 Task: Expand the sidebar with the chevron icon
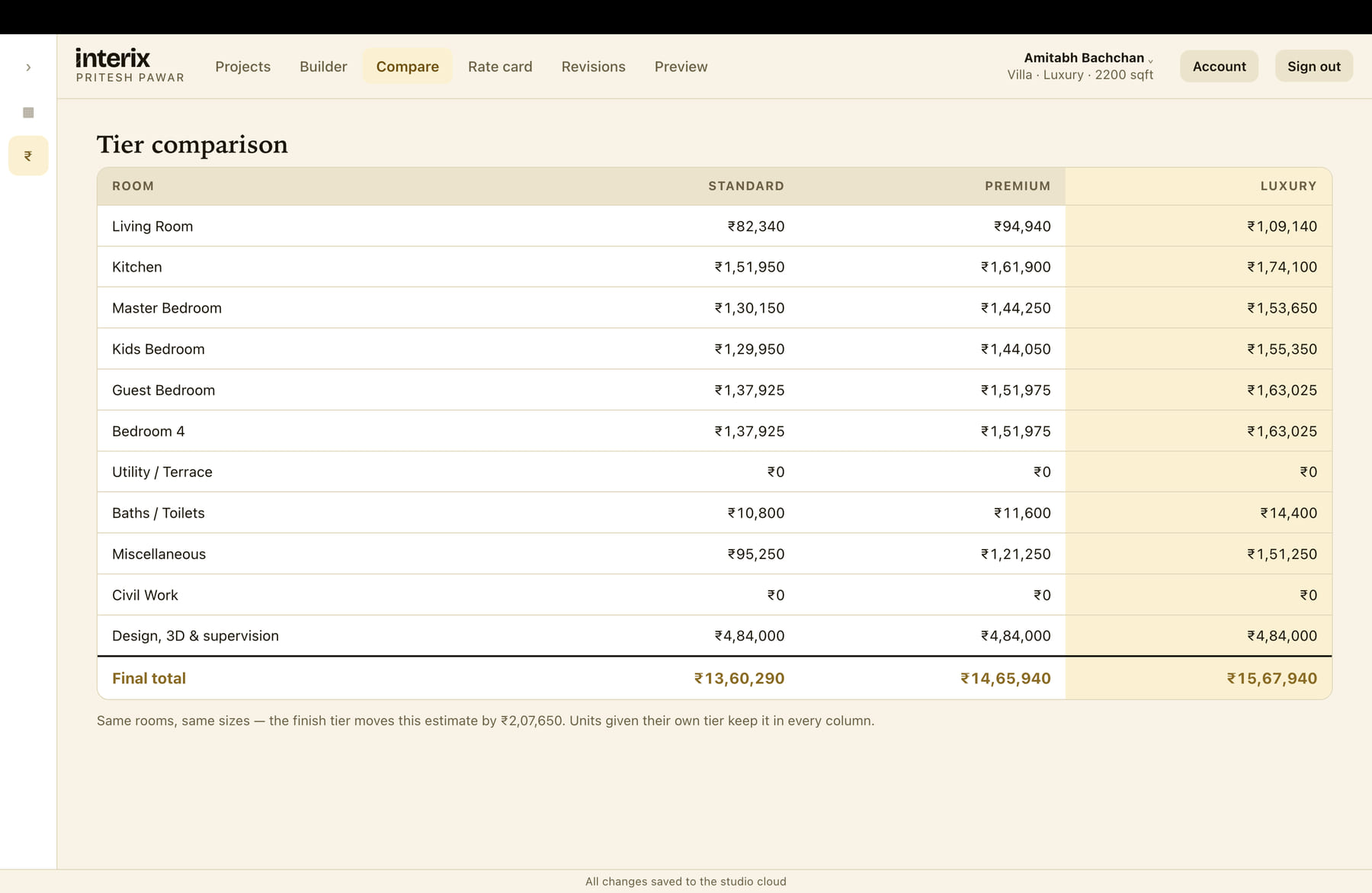[x=28, y=67]
